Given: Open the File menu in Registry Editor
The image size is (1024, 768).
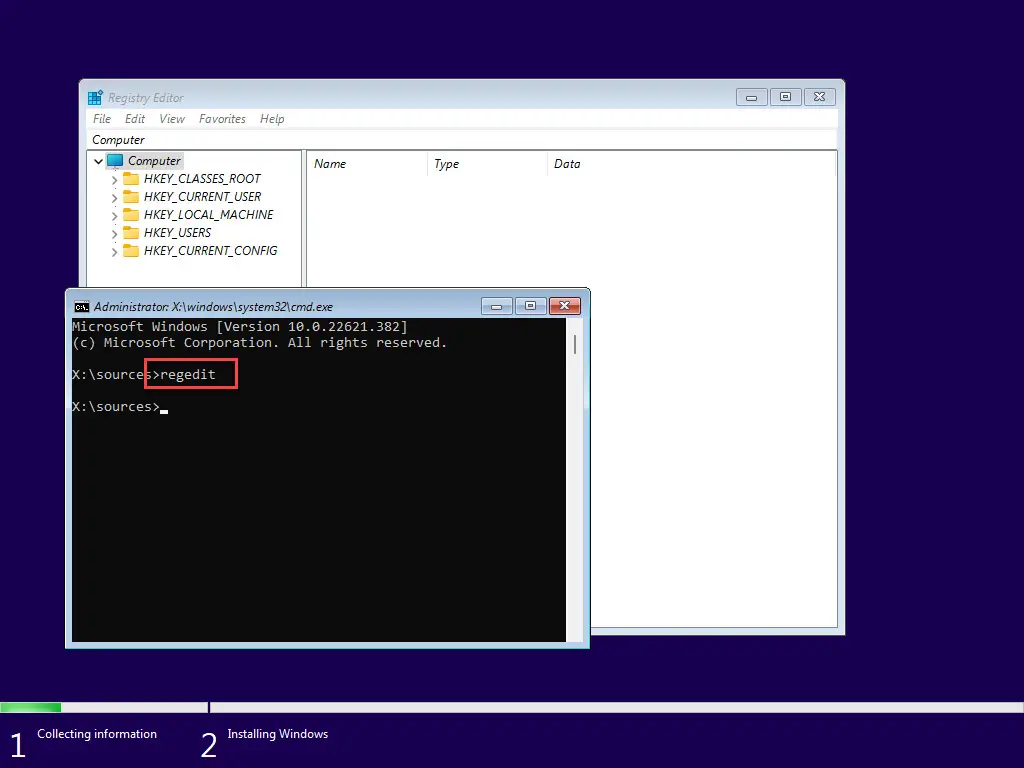Looking at the screenshot, I should coord(102,119).
